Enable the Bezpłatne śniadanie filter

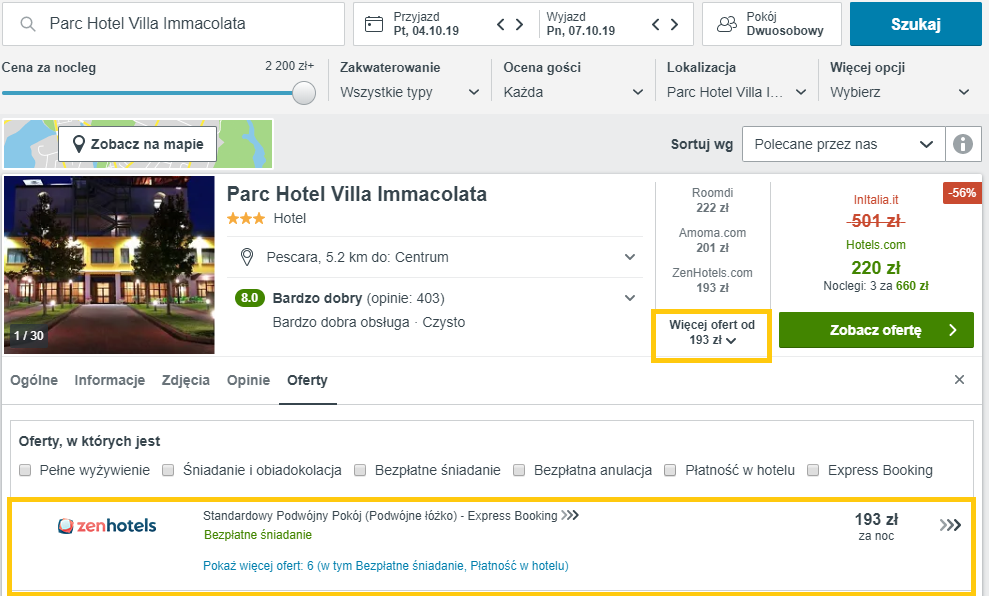[x=360, y=469]
